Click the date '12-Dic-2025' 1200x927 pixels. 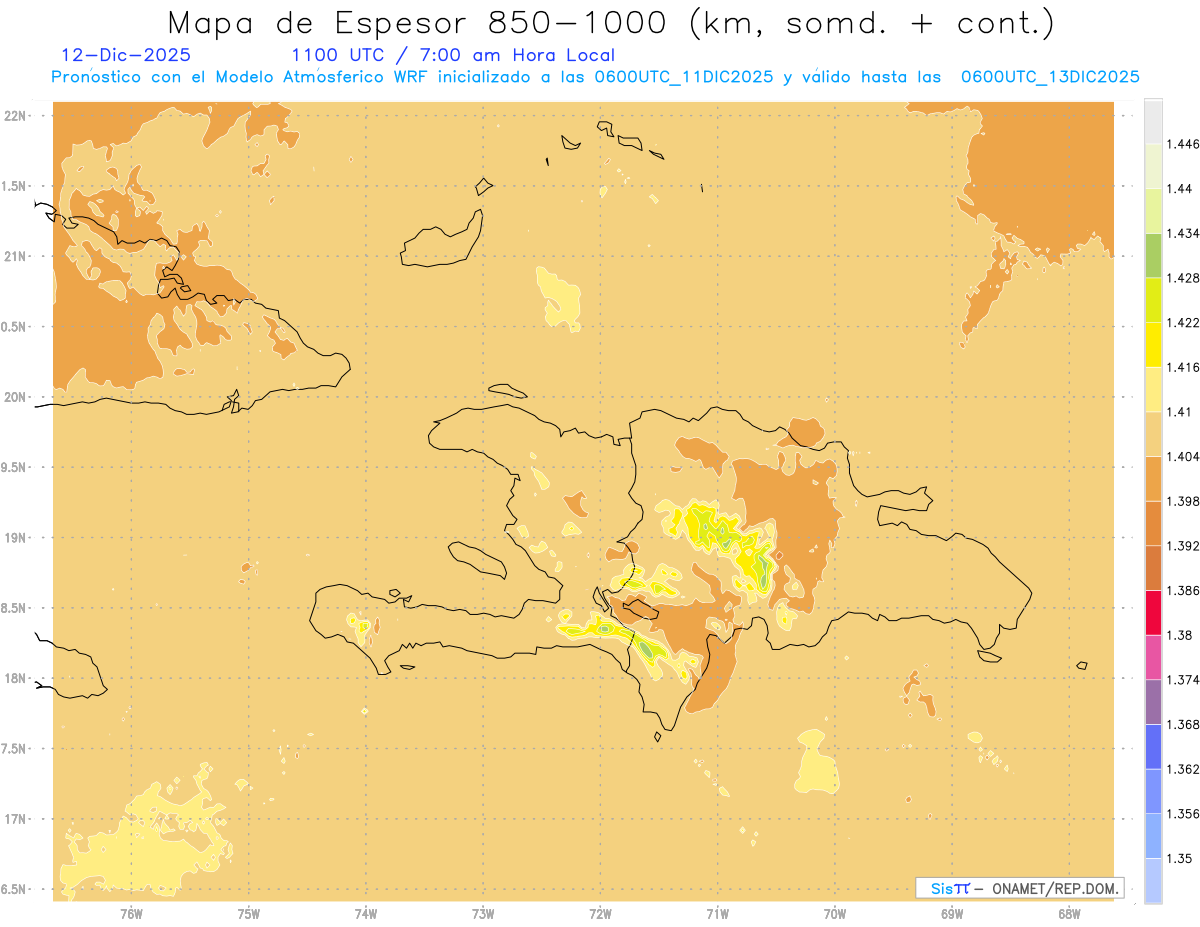coord(126,55)
